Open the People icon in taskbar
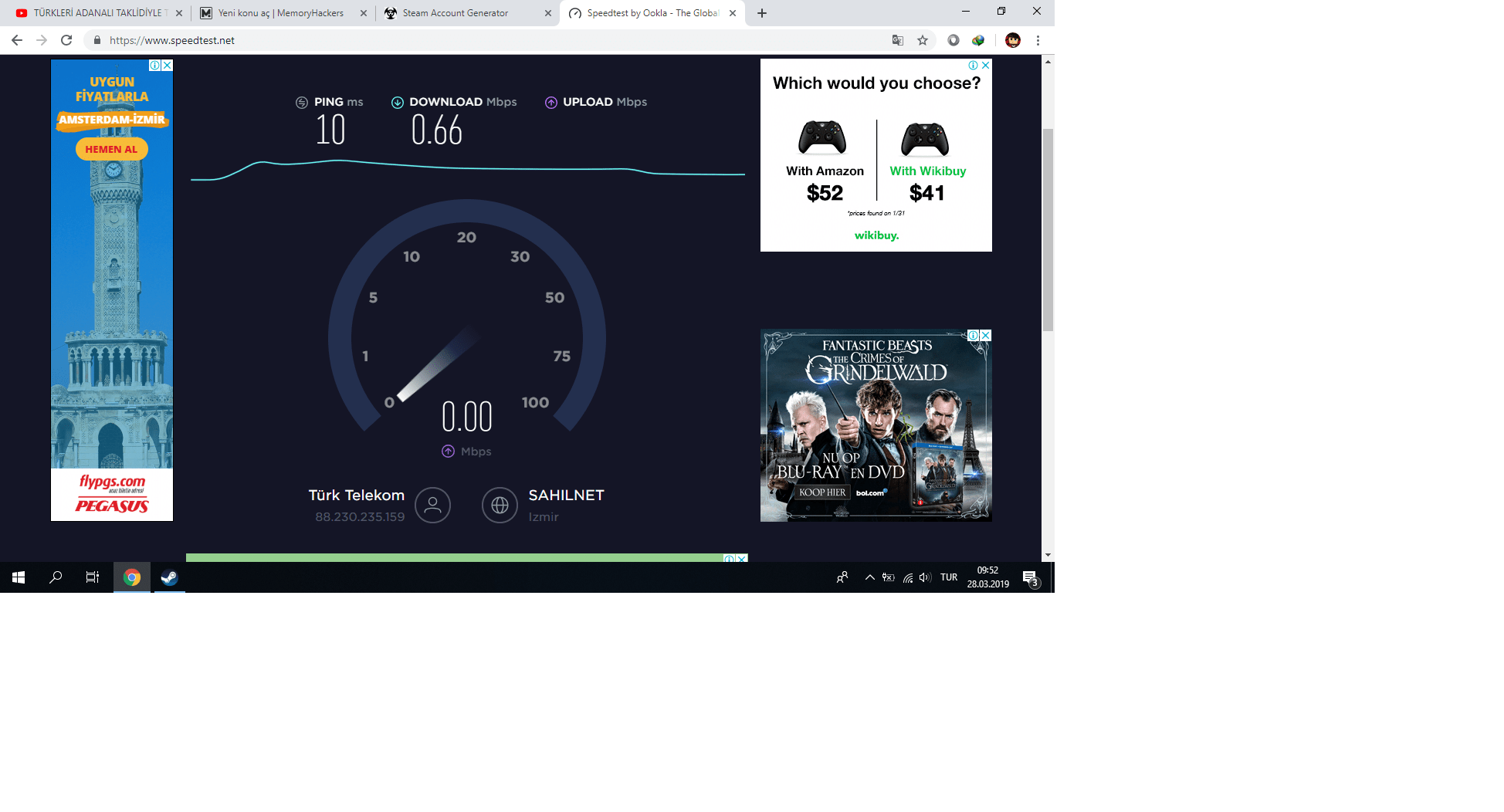The width and height of the screenshot is (1504, 812). point(842,577)
